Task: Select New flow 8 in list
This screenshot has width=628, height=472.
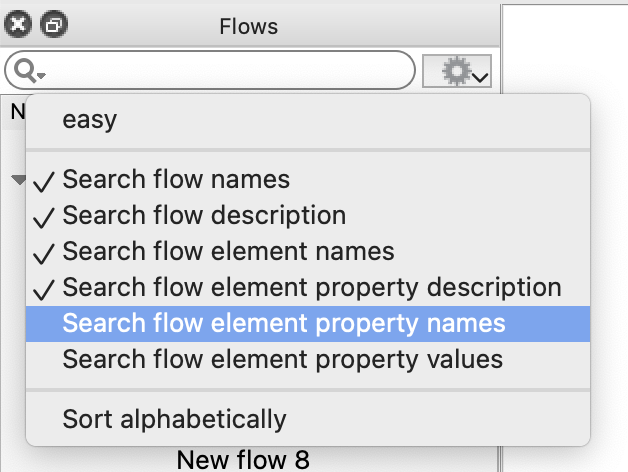Action: pos(243,460)
